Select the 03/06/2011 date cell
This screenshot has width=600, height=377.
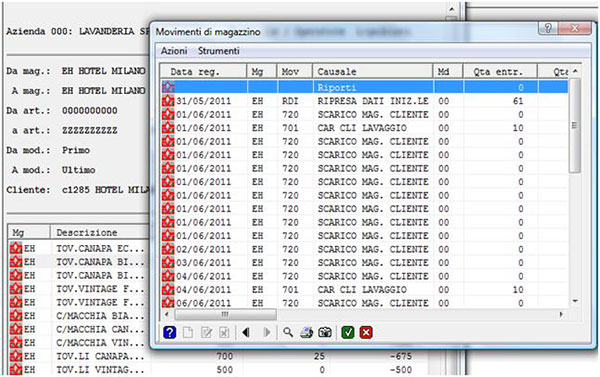tap(203, 263)
